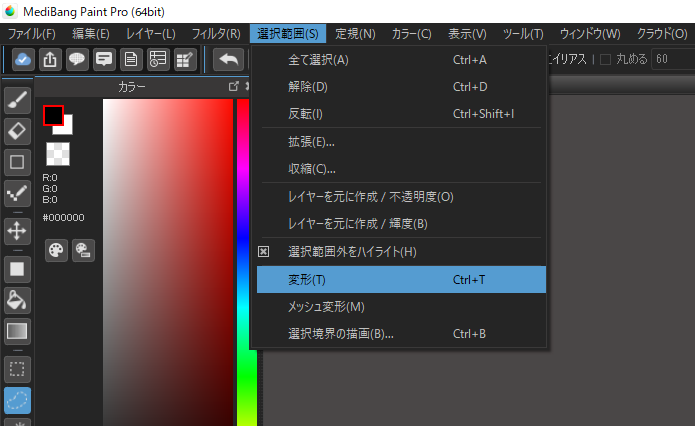Select the Eraser tool
This screenshot has height=426, width=695.
point(17,131)
